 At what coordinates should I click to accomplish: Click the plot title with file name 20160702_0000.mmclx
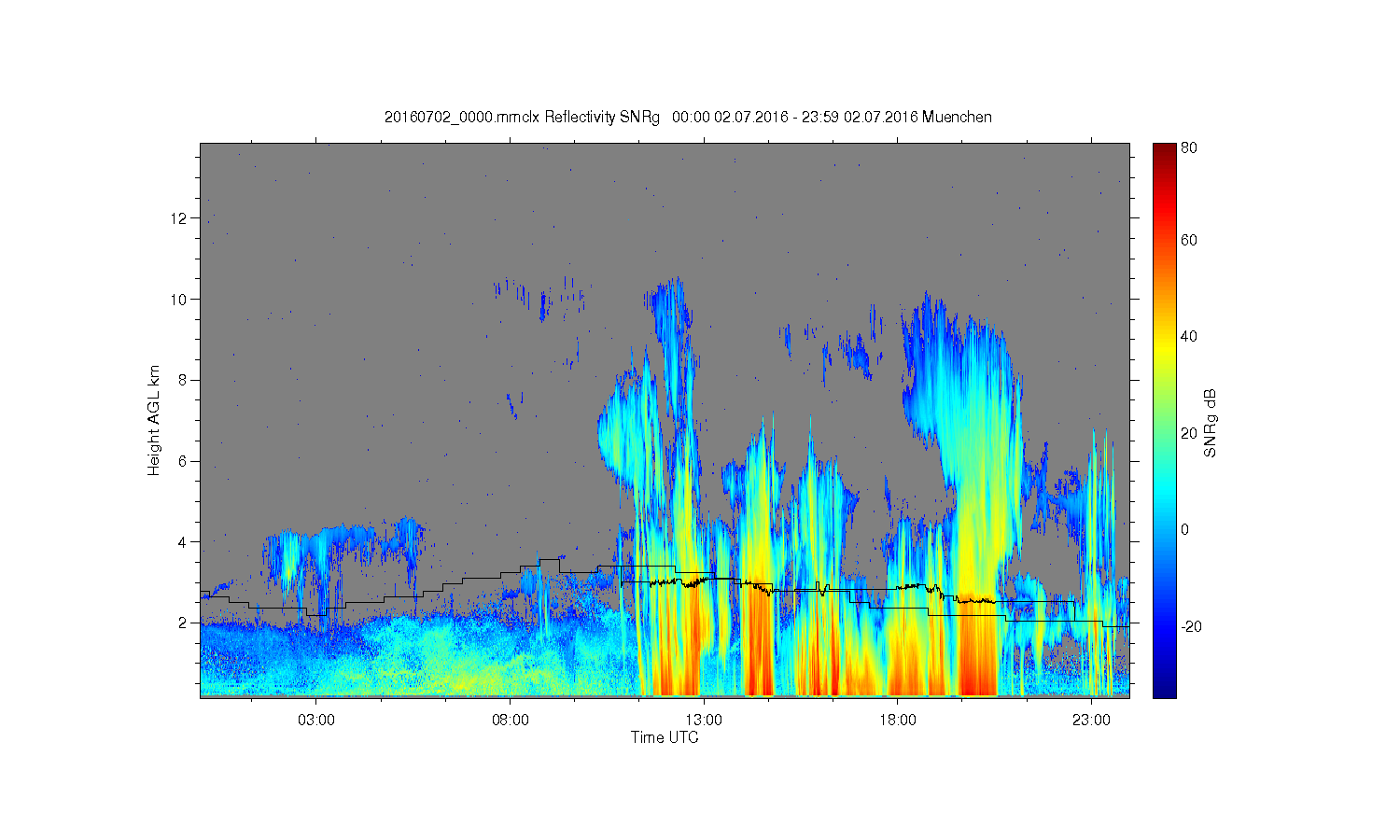tap(688, 118)
